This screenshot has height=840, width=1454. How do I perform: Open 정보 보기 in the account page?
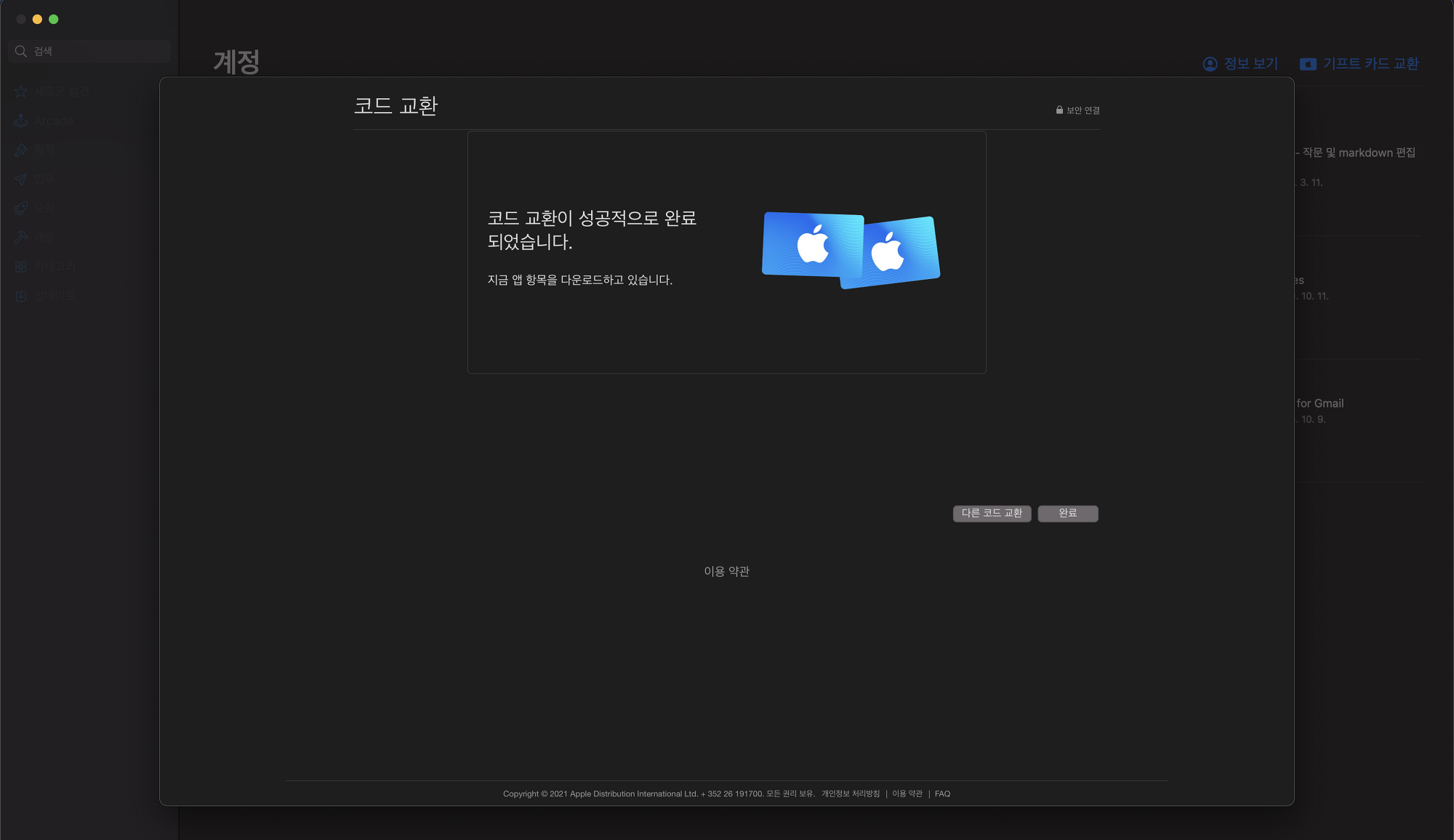click(1240, 64)
